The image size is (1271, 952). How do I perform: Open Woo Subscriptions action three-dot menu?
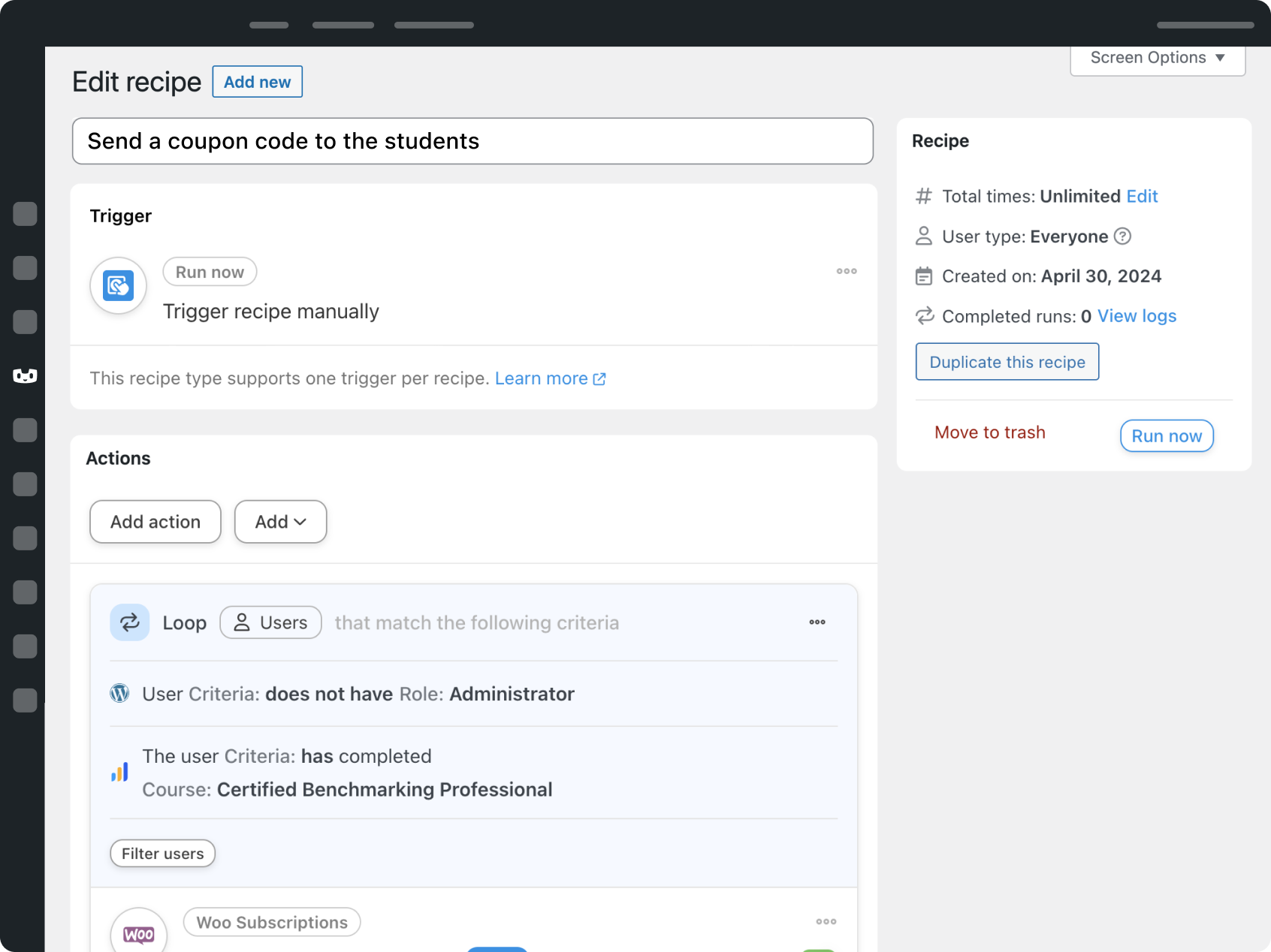[x=826, y=921]
